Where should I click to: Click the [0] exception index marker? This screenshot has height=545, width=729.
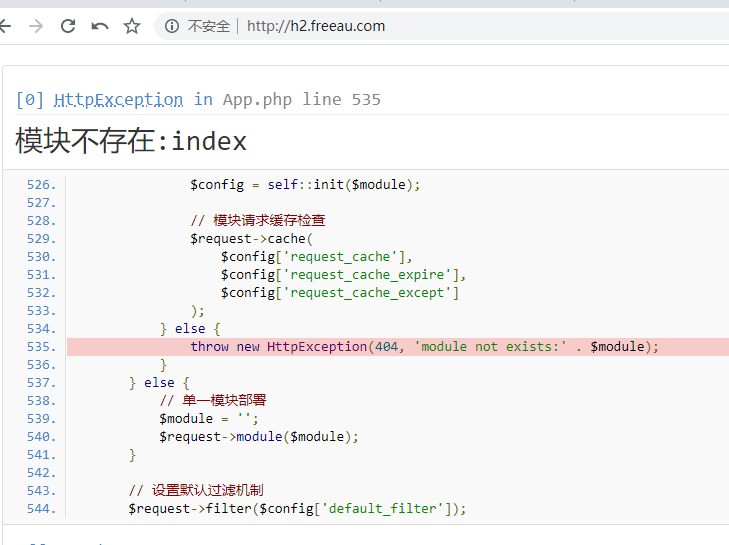(30, 99)
